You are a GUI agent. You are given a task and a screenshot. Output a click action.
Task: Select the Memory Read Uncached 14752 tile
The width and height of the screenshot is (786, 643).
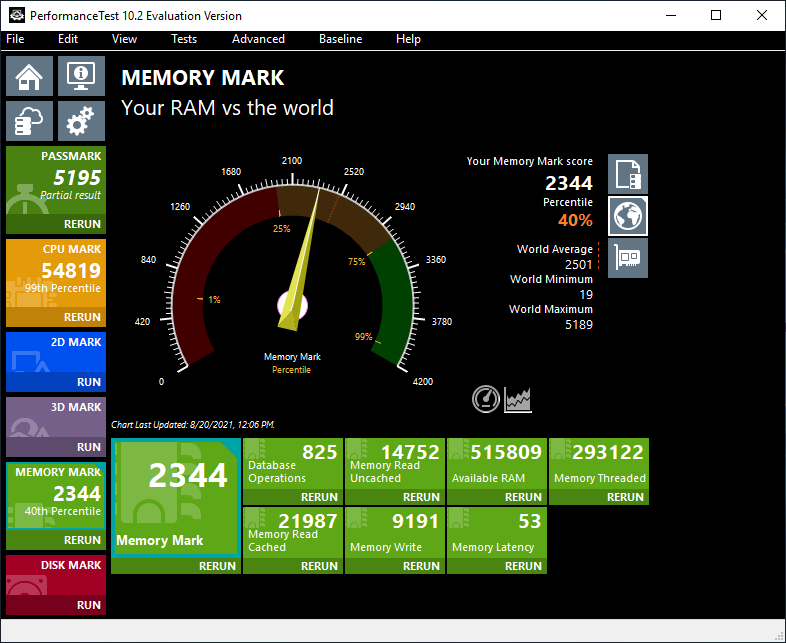(x=395, y=464)
